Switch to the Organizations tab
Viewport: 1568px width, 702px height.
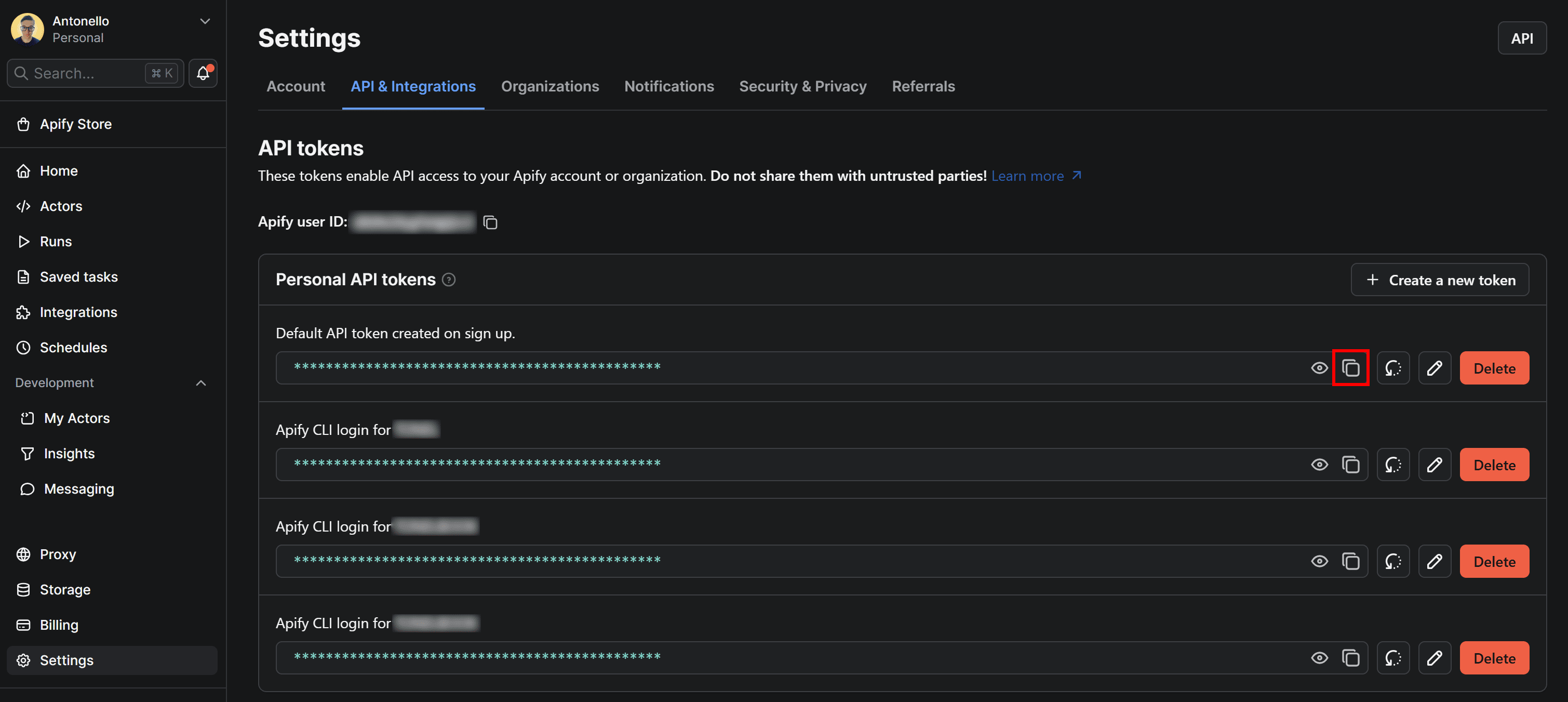[x=550, y=86]
